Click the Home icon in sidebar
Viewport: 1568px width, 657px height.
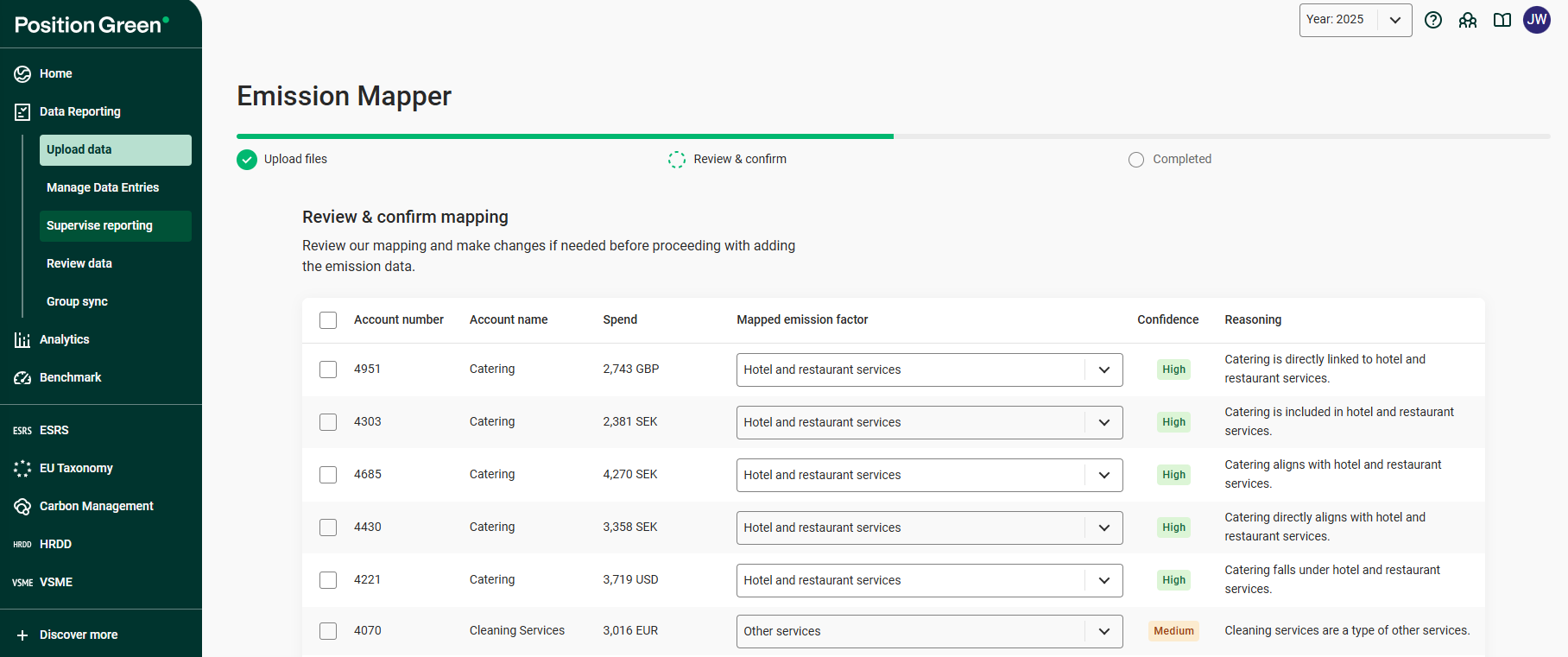click(x=22, y=74)
